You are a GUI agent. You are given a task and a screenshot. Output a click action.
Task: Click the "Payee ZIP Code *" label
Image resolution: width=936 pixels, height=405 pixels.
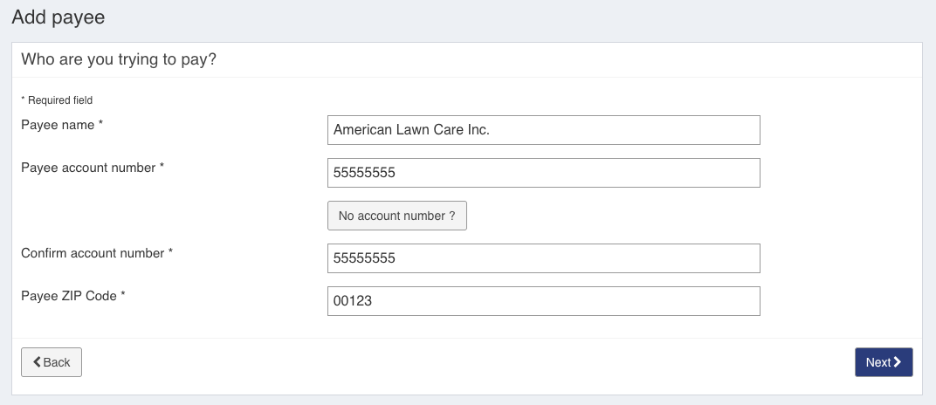click(73, 296)
